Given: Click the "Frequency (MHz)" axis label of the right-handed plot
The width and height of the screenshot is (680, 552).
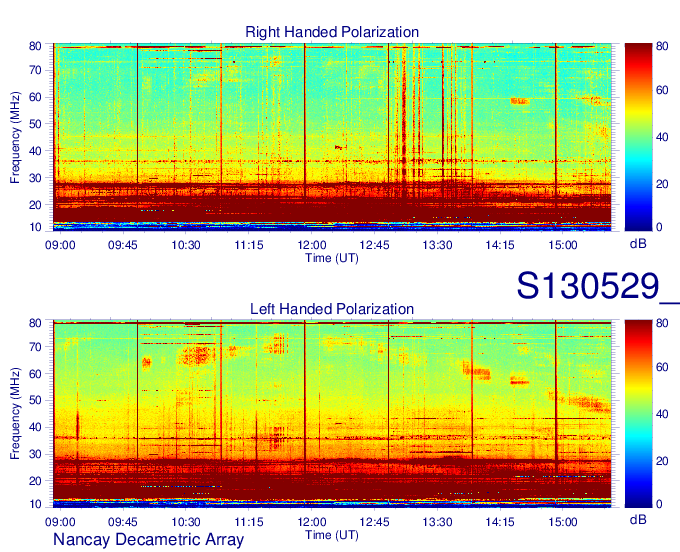Looking at the screenshot, I should click(15, 137).
